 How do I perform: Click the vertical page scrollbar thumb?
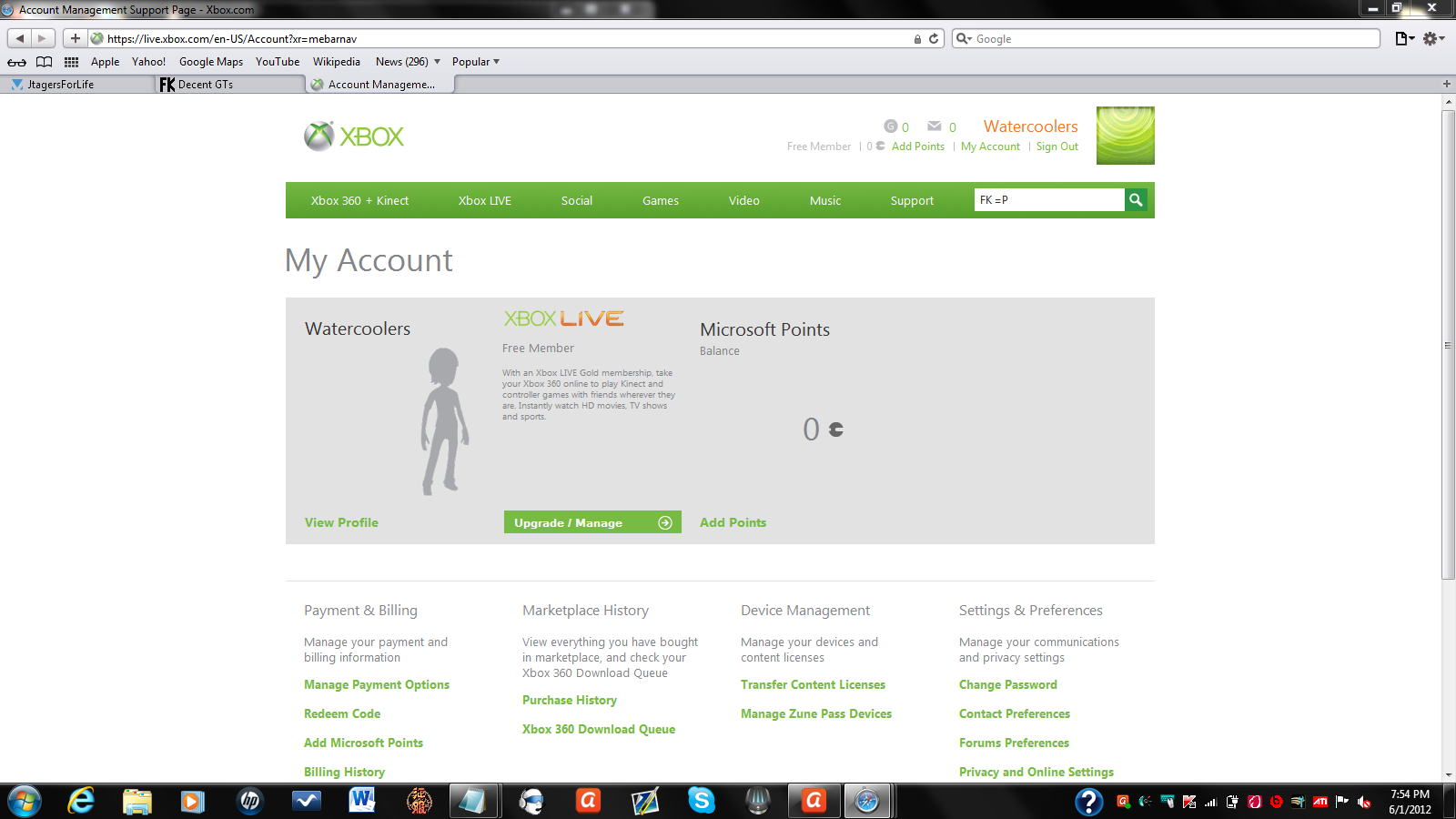point(1448,344)
